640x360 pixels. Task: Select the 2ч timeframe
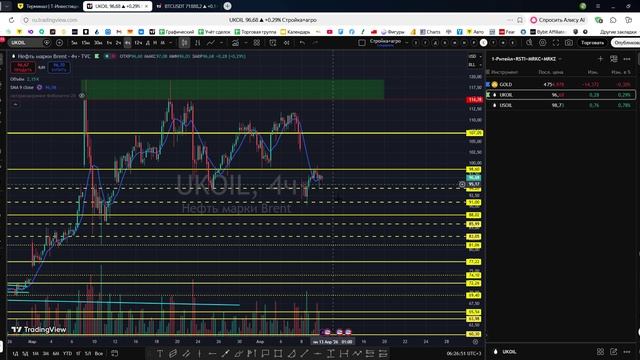[118, 43]
